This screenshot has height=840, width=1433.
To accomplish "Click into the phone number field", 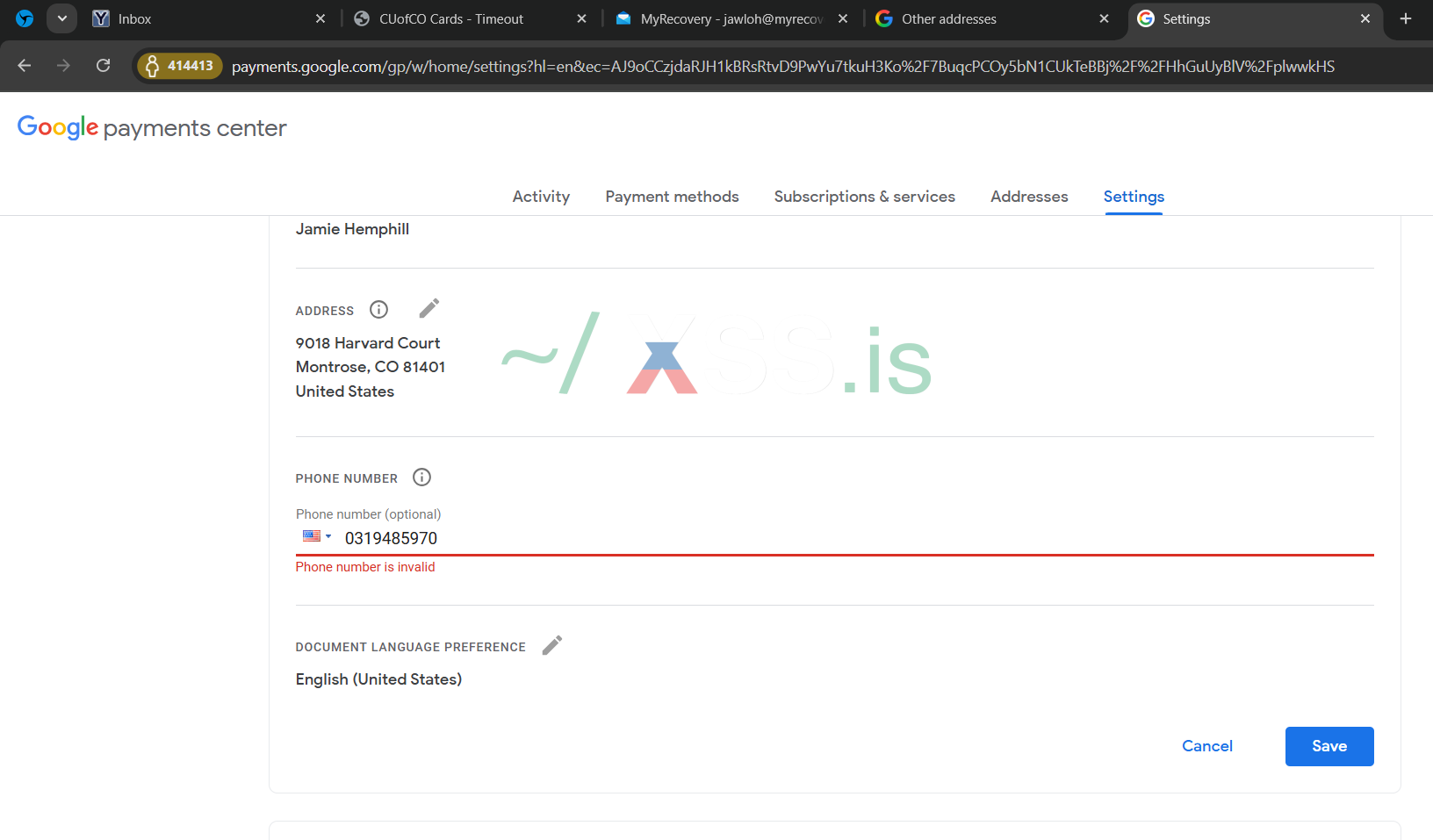I will [790, 538].
